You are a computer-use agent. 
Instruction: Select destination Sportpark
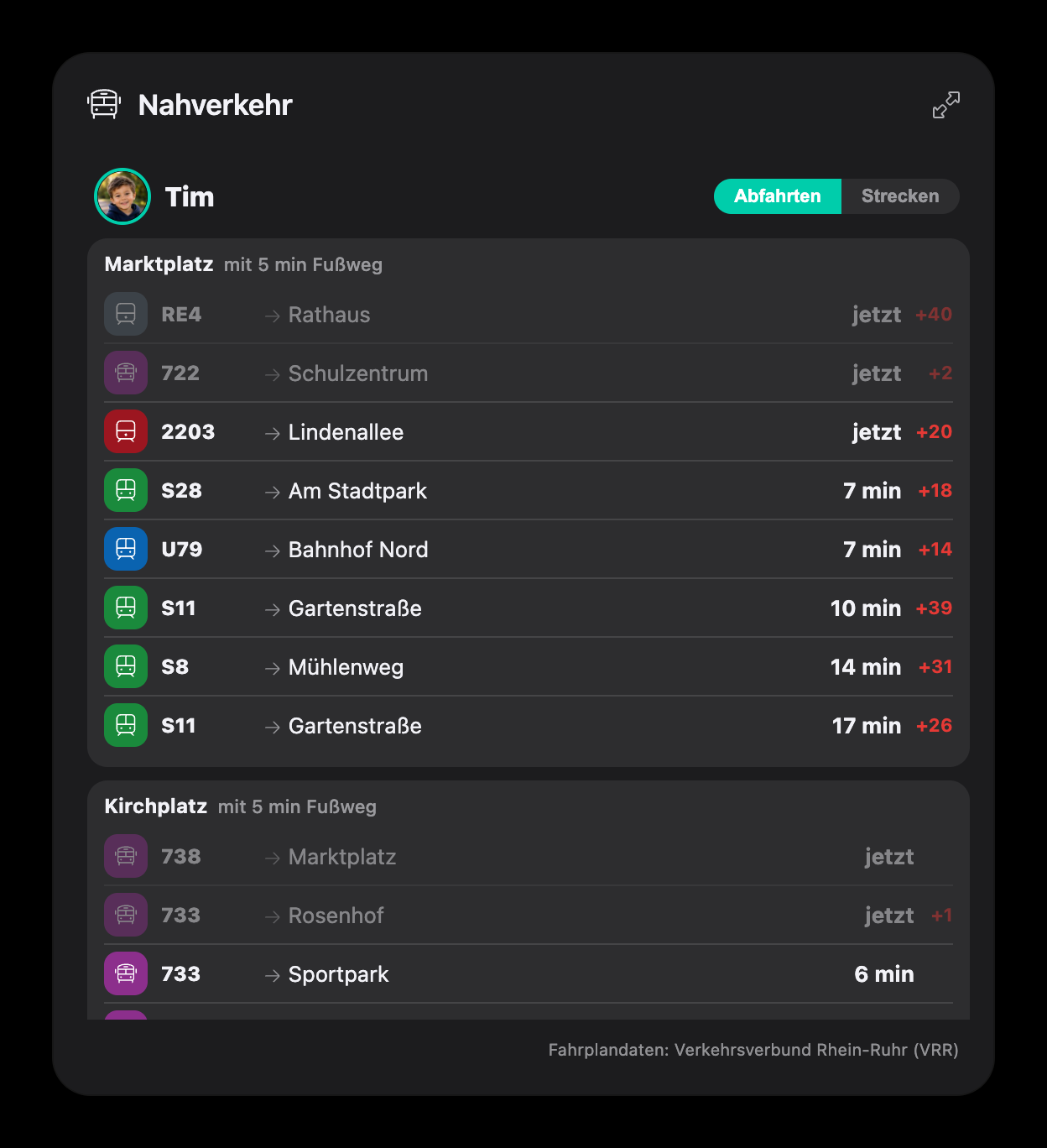click(338, 974)
